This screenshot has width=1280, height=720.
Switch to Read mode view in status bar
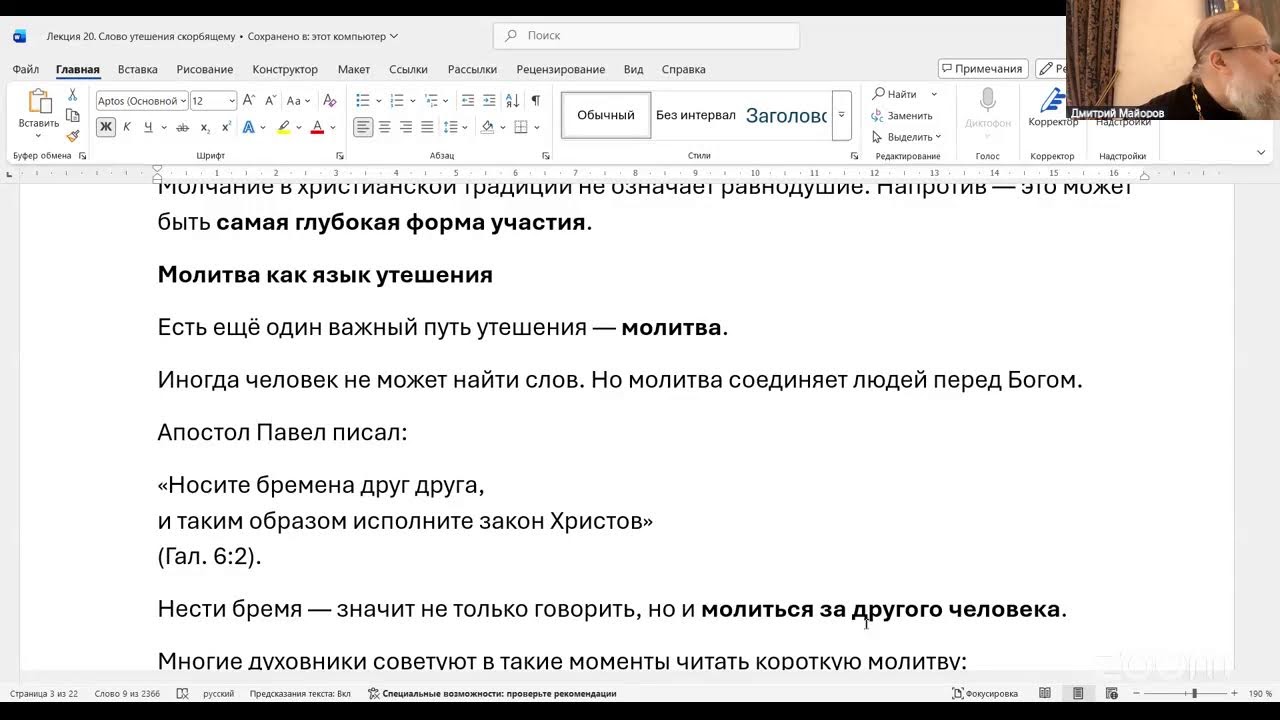(1045, 693)
